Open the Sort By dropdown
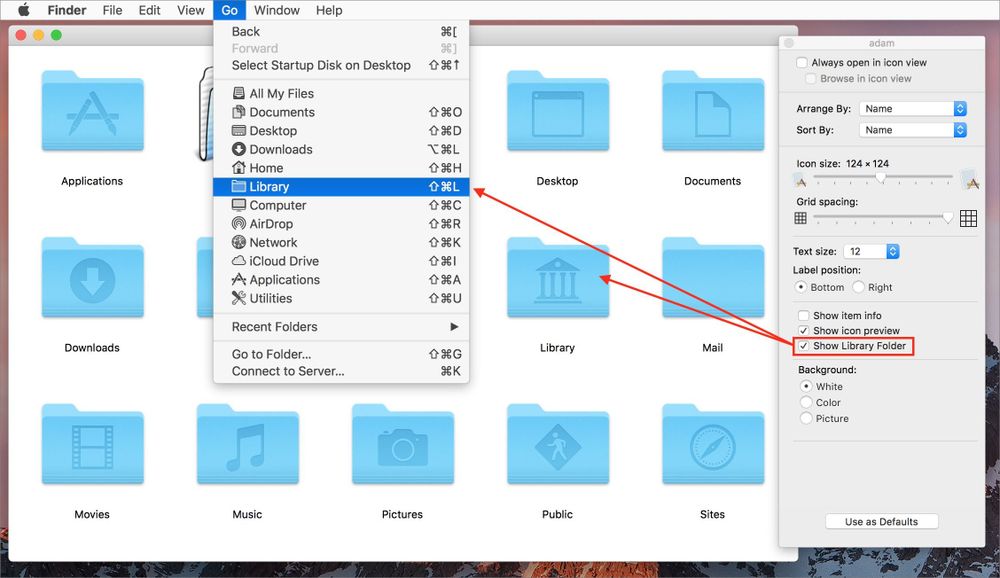Viewport: 1000px width, 578px height. point(913,130)
